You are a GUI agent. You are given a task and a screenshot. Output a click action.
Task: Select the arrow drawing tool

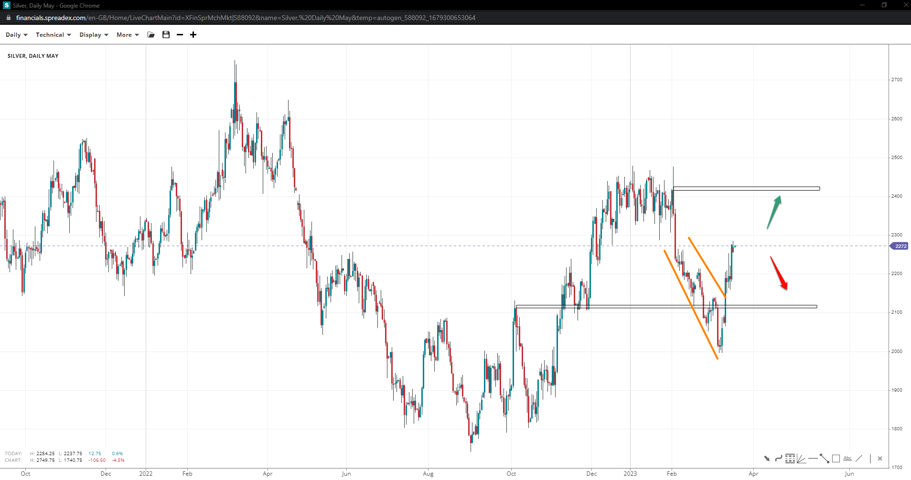coord(767,459)
